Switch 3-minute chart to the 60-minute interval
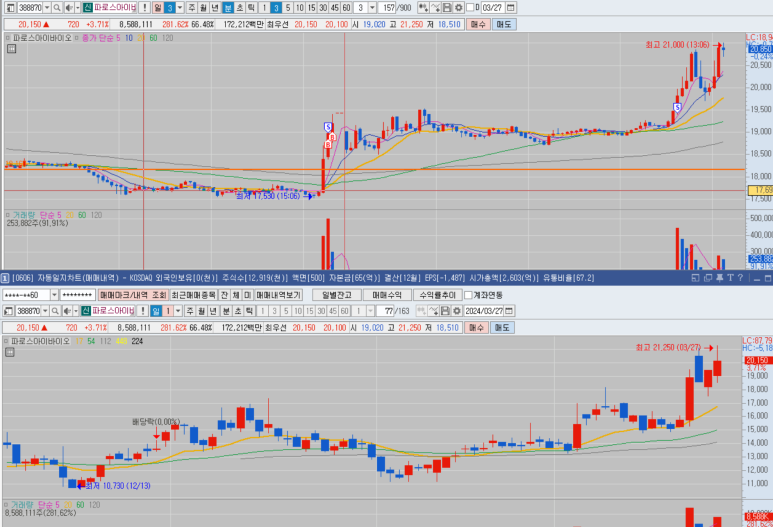Image resolution: width=773 pixels, height=527 pixels. (x=346, y=8)
